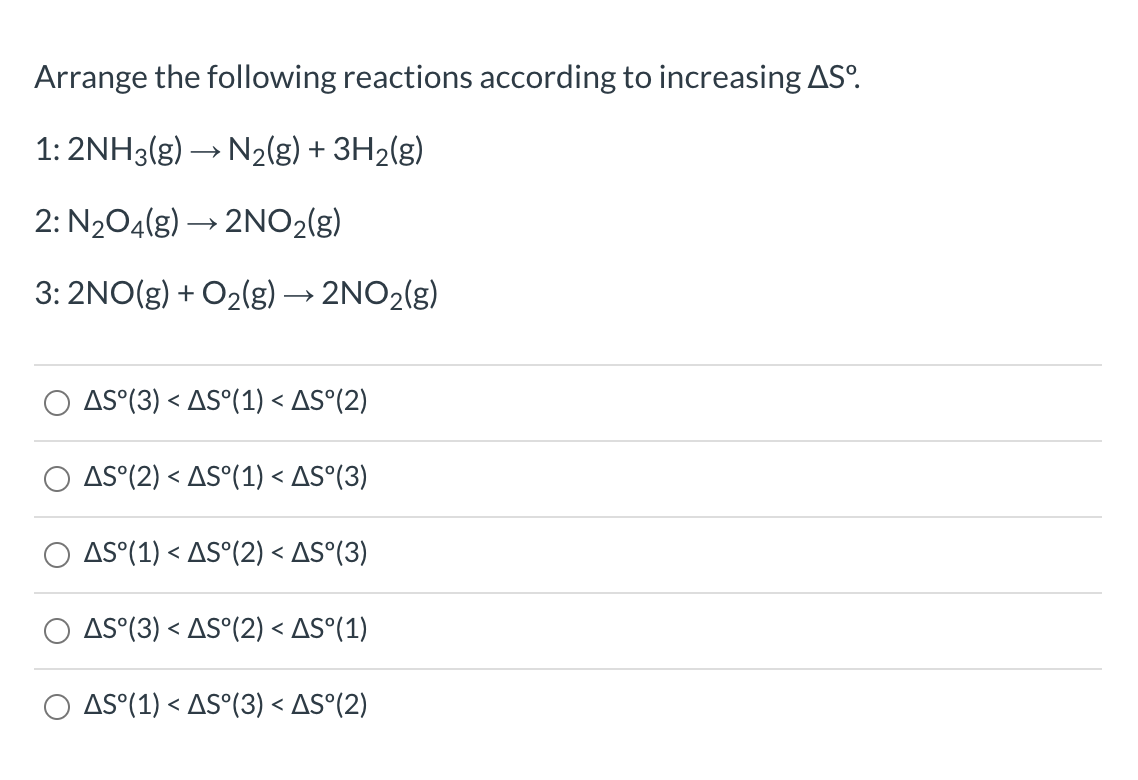Select radio button for ΔS°(3) < ΔS°(2) < ΔS°(1)
Screen dimensions: 1138x780
(56, 630)
